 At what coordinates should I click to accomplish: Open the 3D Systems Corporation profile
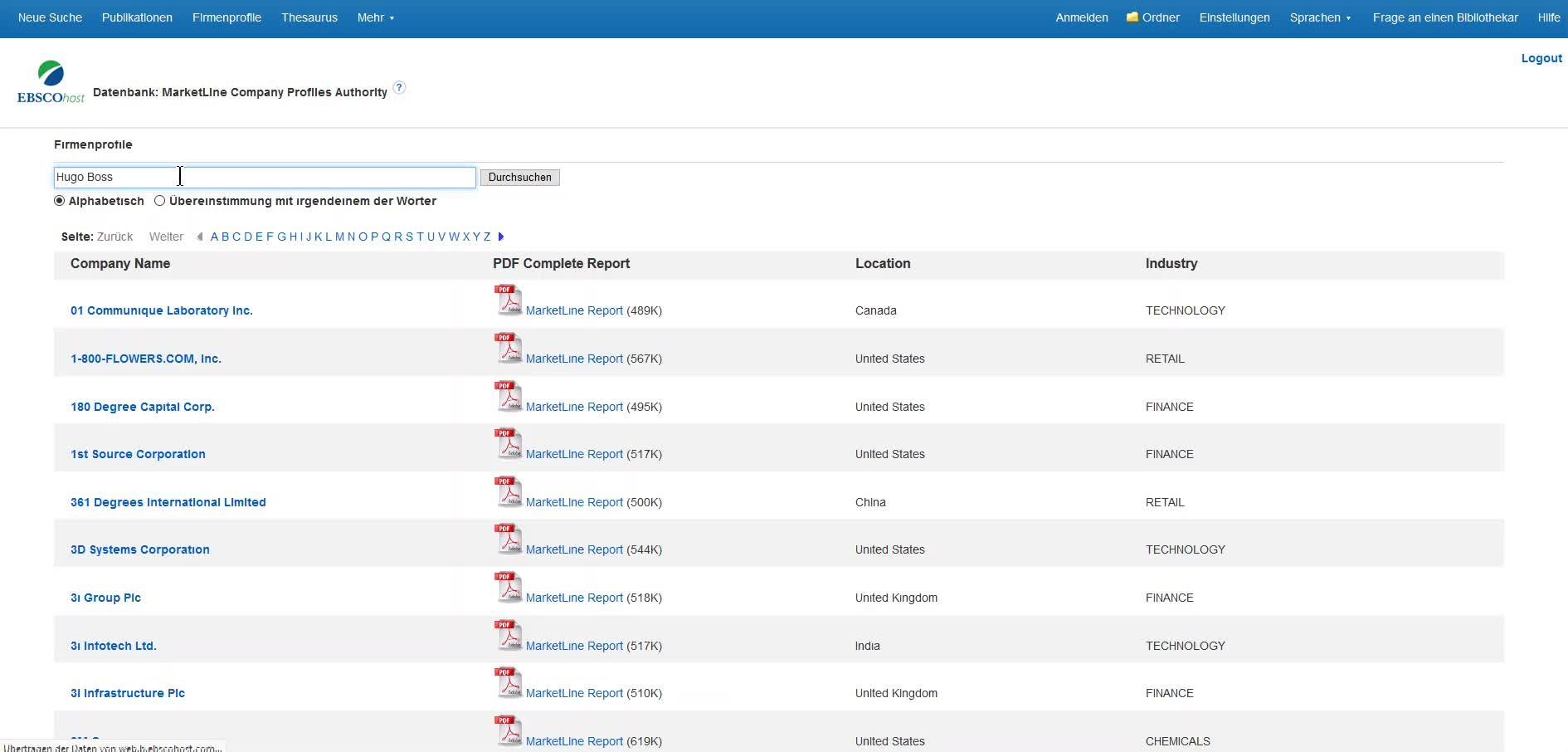click(x=140, y=549)
